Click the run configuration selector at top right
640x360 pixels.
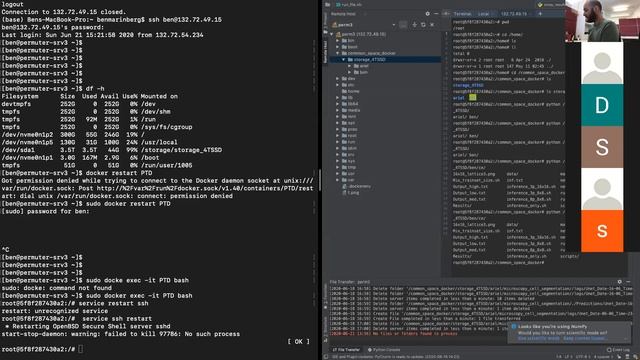(x=551, y=4)
